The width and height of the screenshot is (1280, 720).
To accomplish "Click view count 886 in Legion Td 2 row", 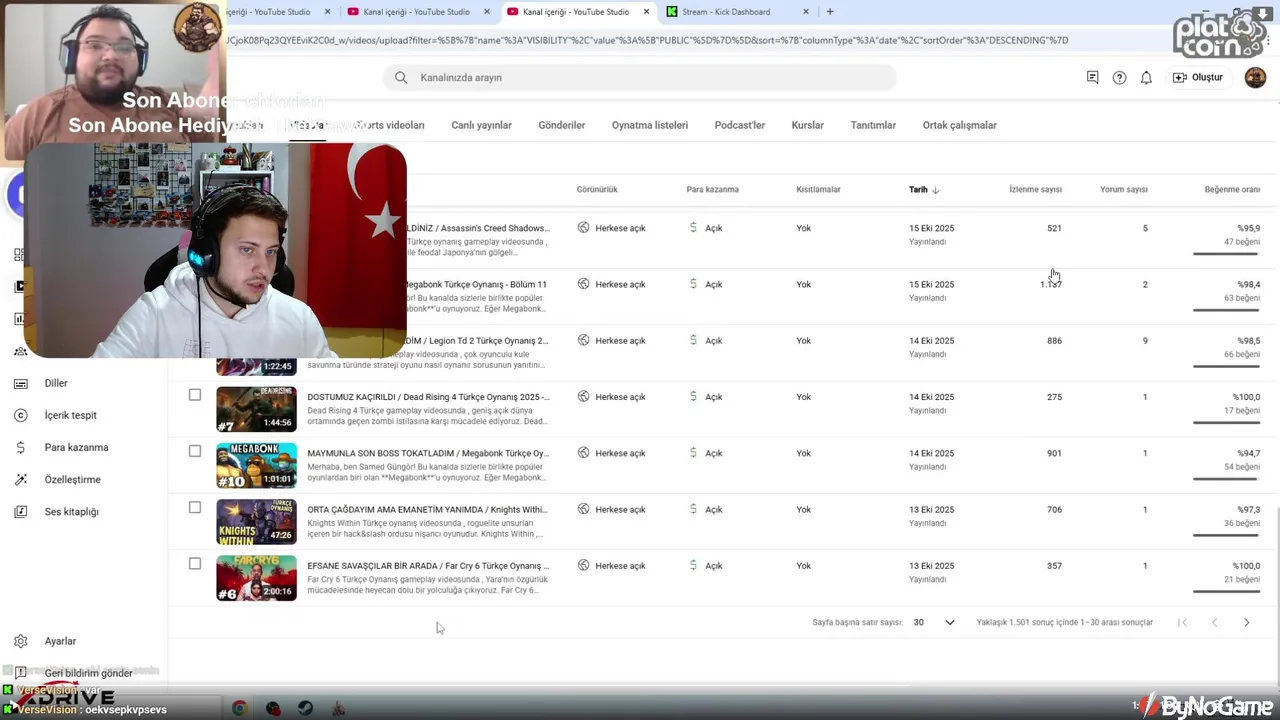I will (1054, 340).
